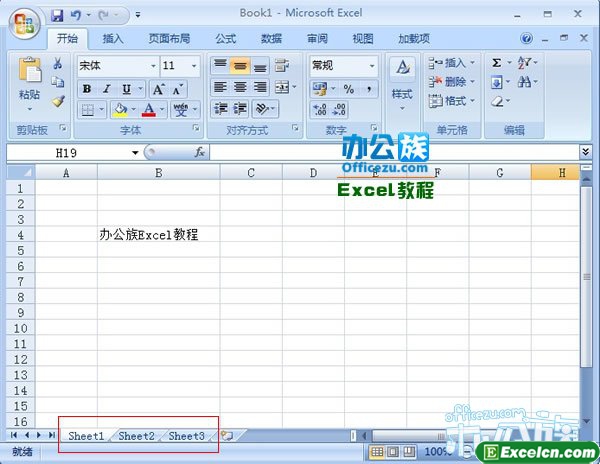600x464 pixels.
Task: Open the phonetic guide (wén) icon
Action: (181, 110)
